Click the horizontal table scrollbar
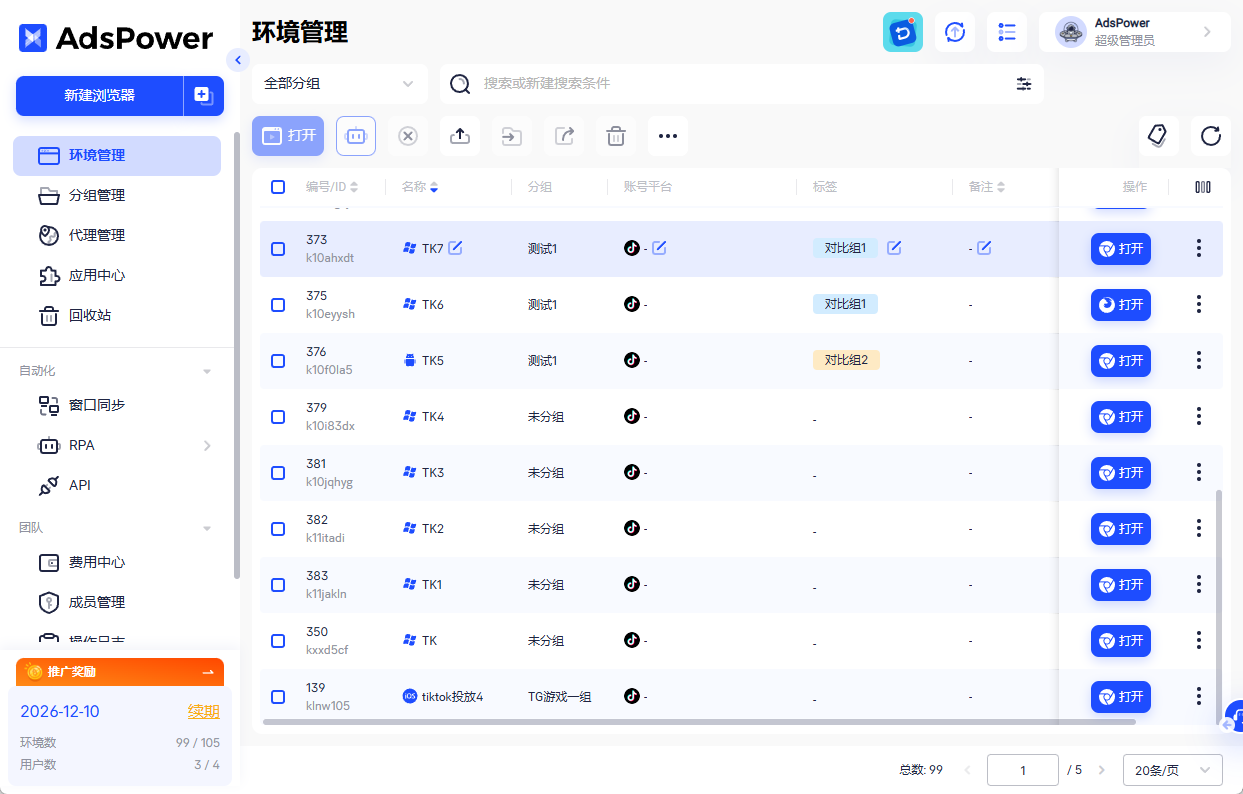The width and height of the screenshot is (1243, 794). point(699,721)
